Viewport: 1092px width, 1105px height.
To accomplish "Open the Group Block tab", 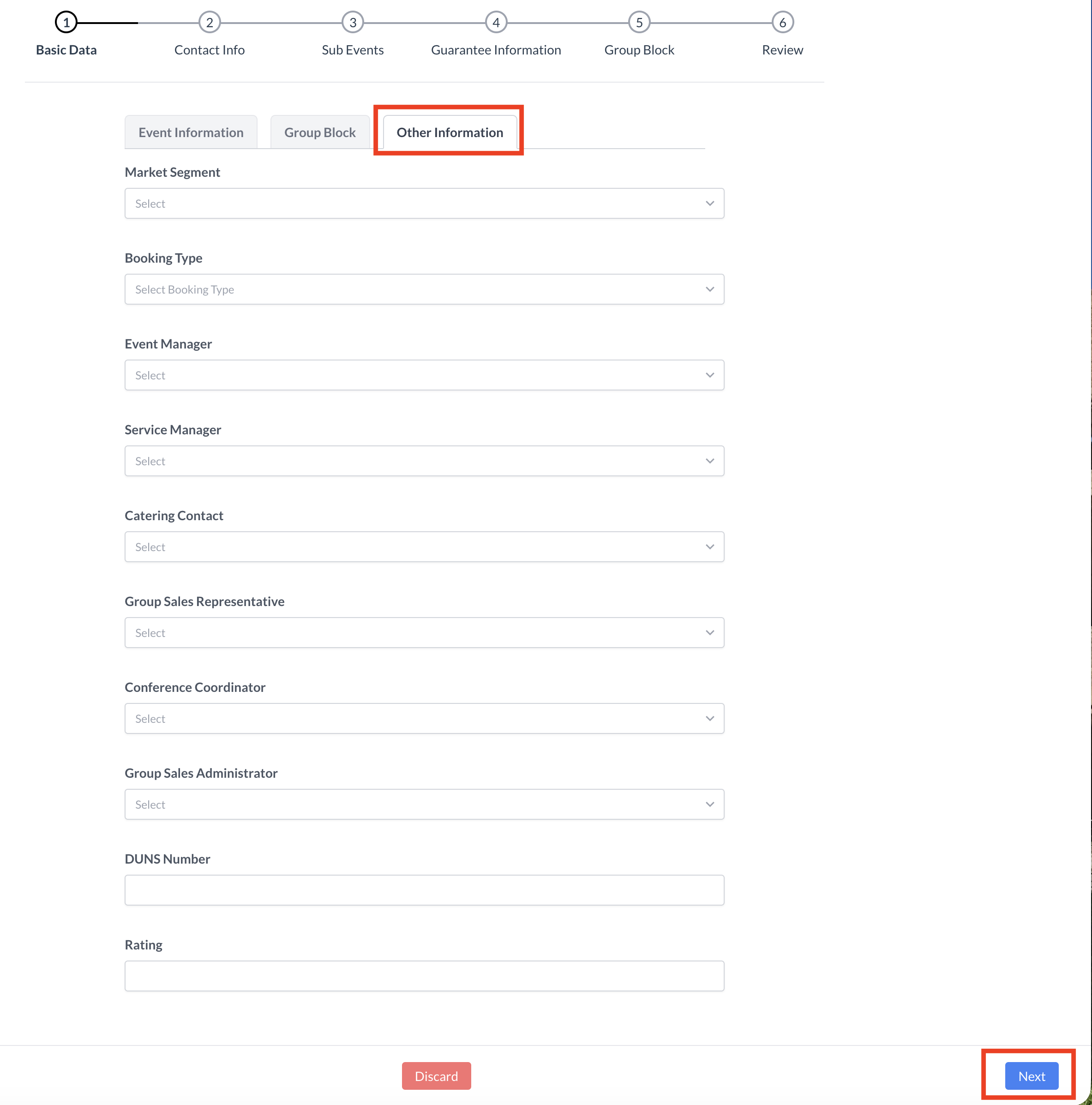I will (320, 132).
